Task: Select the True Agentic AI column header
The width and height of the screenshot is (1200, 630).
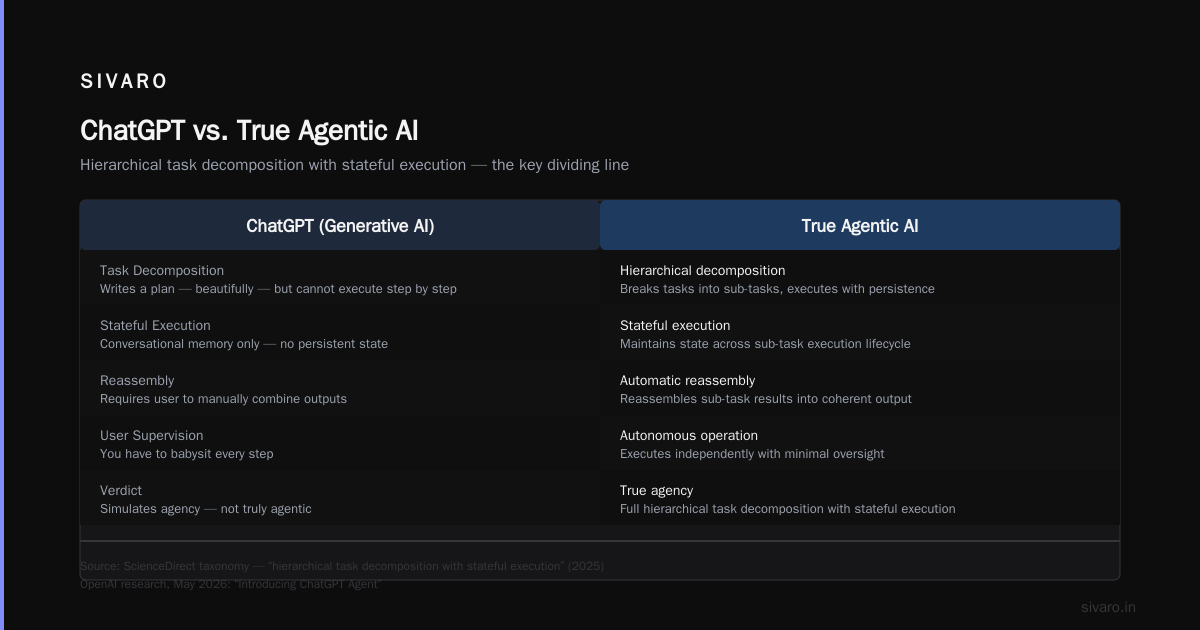Action: tap(860, 226)
